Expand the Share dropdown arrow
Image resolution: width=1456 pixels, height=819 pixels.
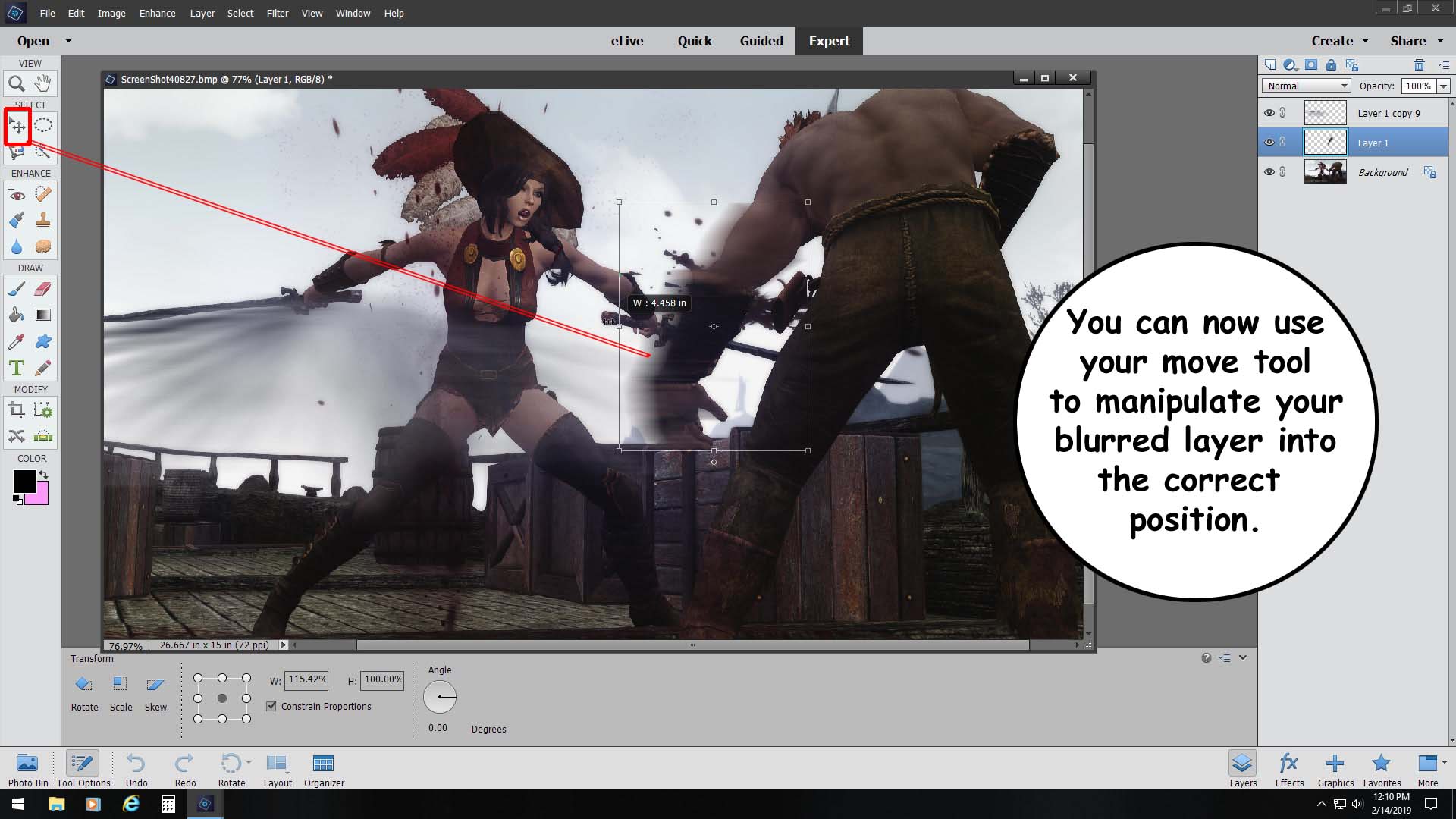pos(1441,41)
